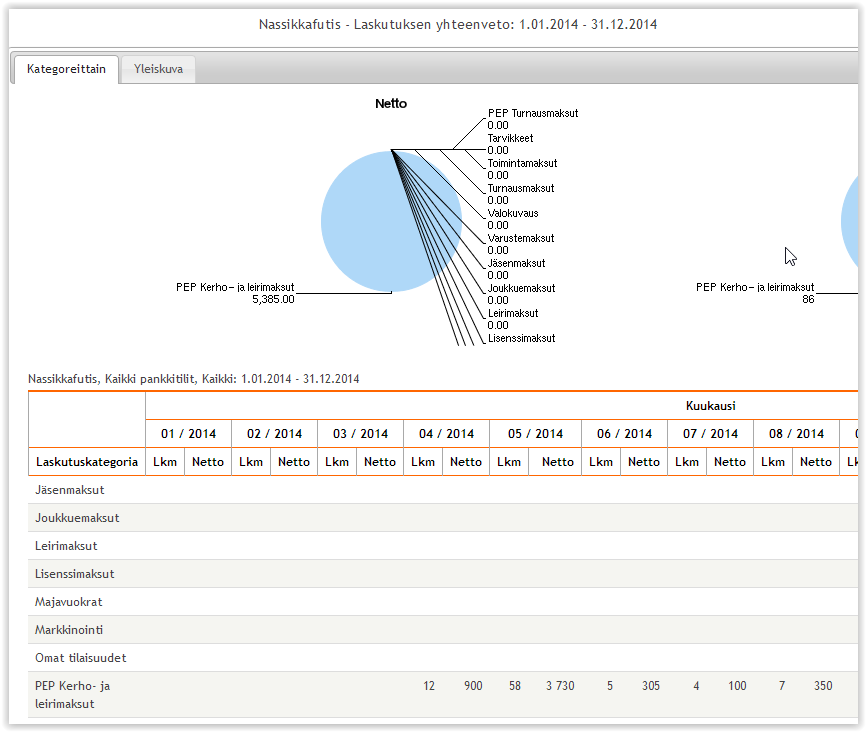This screenshot has height=732, width=866.
Task: Click the second chart's value 86
Action: click(x=808, y=299)
